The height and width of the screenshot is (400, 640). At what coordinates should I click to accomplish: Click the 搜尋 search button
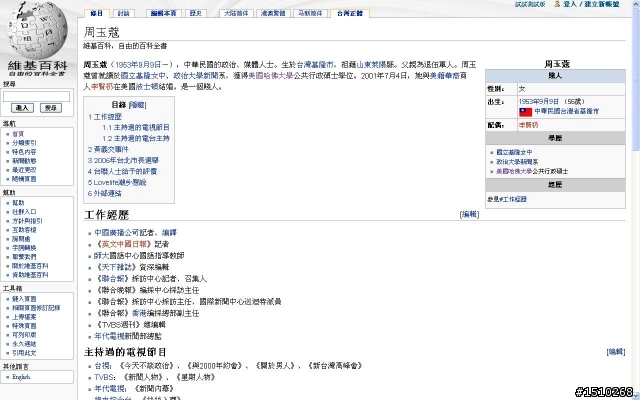tap(51, 108)
